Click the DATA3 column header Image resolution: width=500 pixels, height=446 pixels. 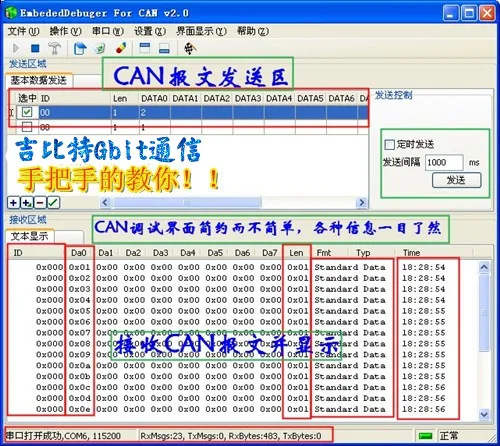pos(248,98)
